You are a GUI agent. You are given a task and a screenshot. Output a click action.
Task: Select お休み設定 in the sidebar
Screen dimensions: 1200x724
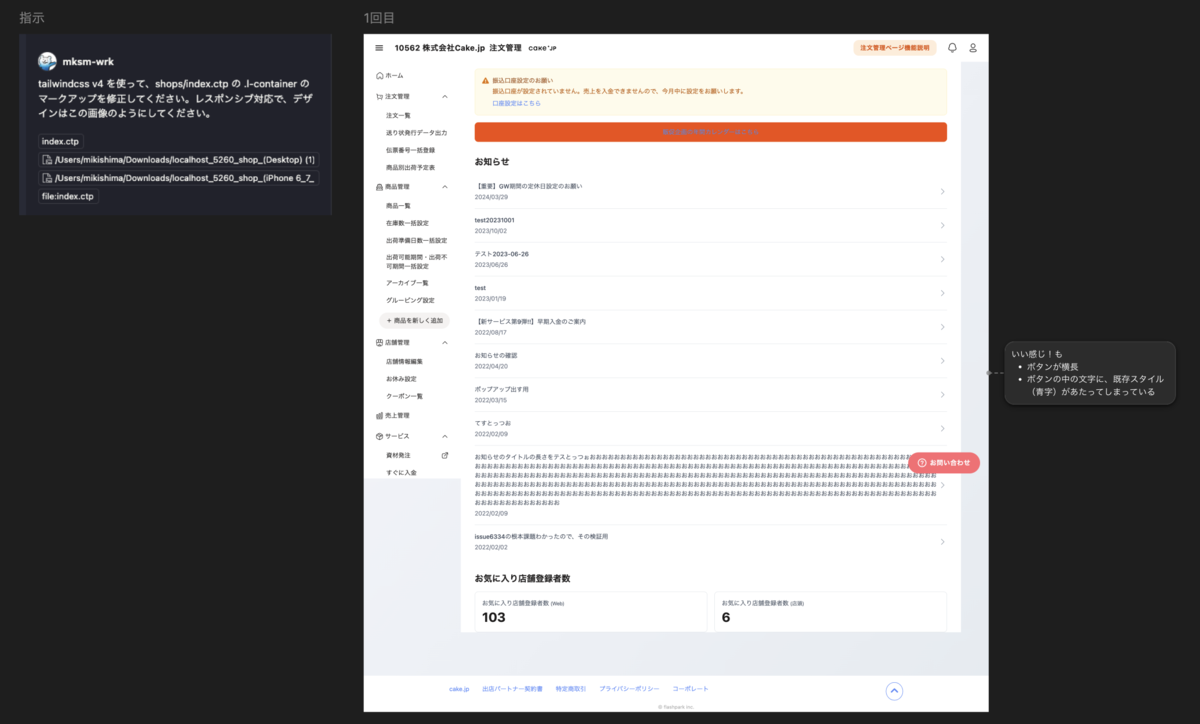[401, 379]
